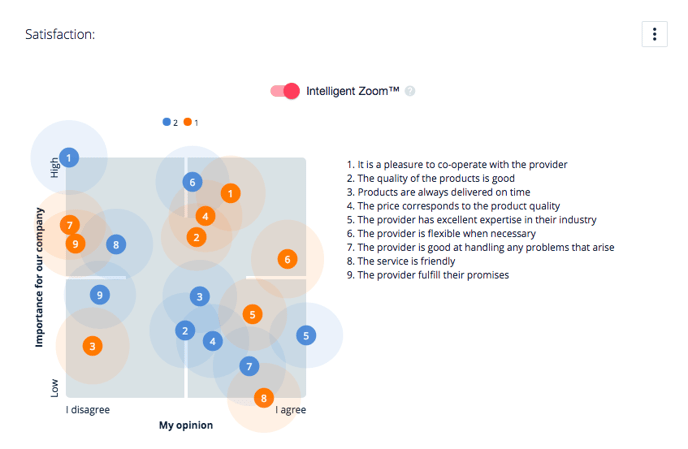
Task: Click orange bubble number 3
Action: (x=93, y=346)
